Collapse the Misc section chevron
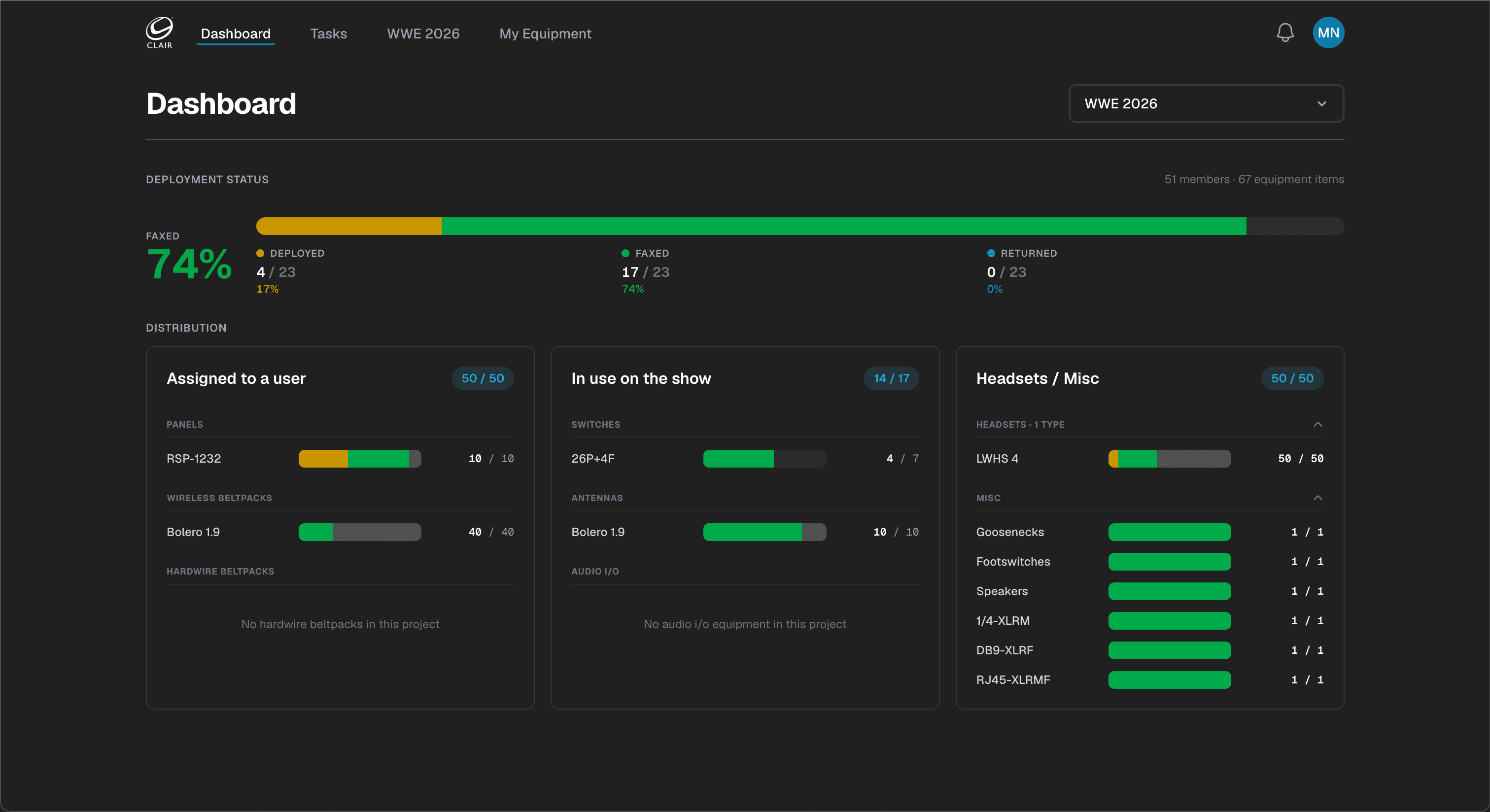This screenshot has height=812, width=1490. [1317, 498]
